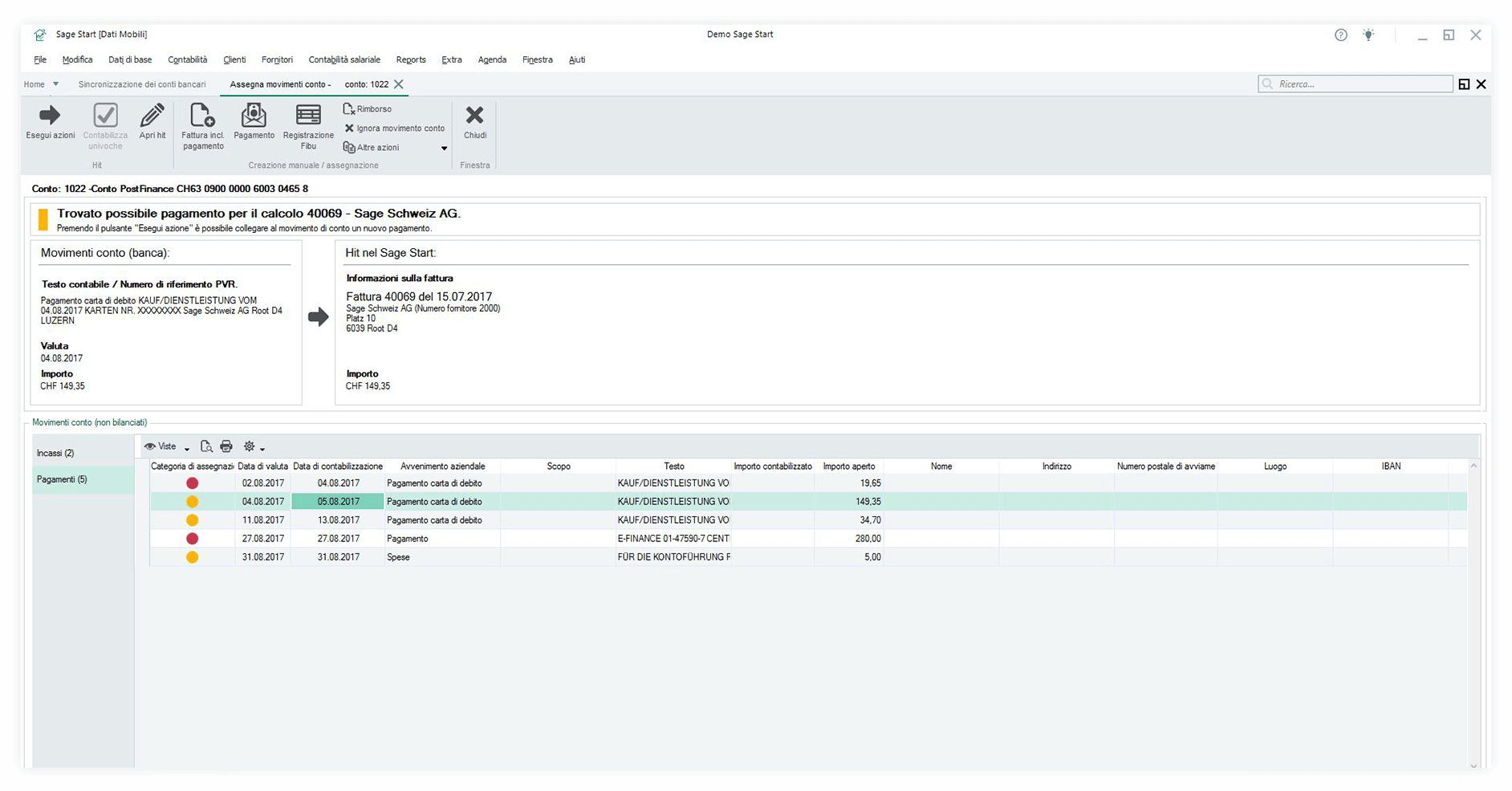Click red status dot in 02.08.2017 row
The image size is (1512, 791).
point(192,483)
